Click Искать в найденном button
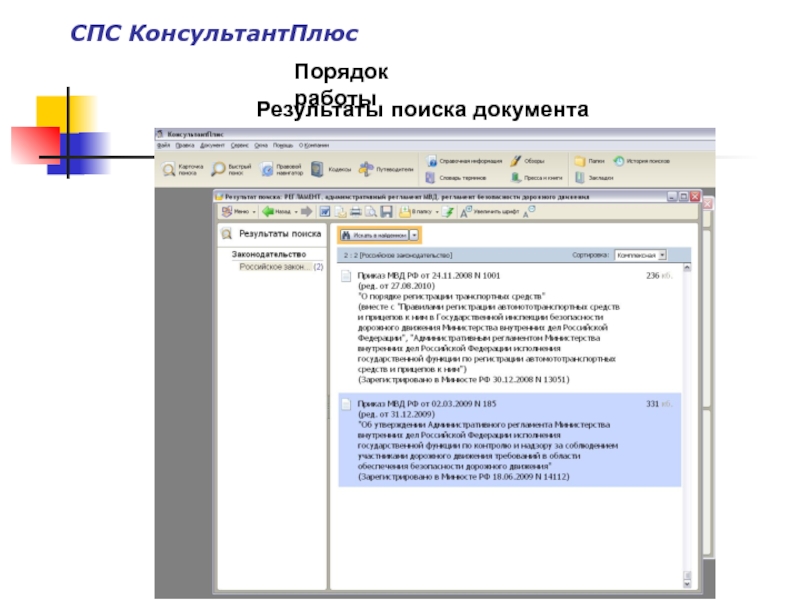Screen dimensions: 800x600 click(x=374, y=235)
